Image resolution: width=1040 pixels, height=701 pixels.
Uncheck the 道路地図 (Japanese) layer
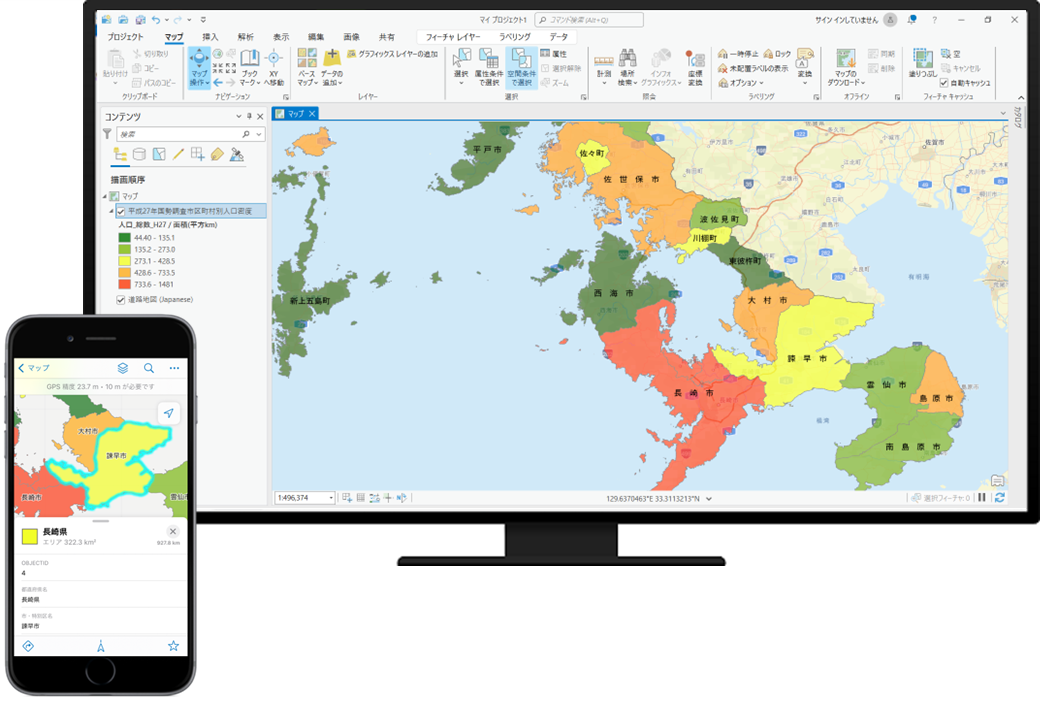click(x=121, y=299)
